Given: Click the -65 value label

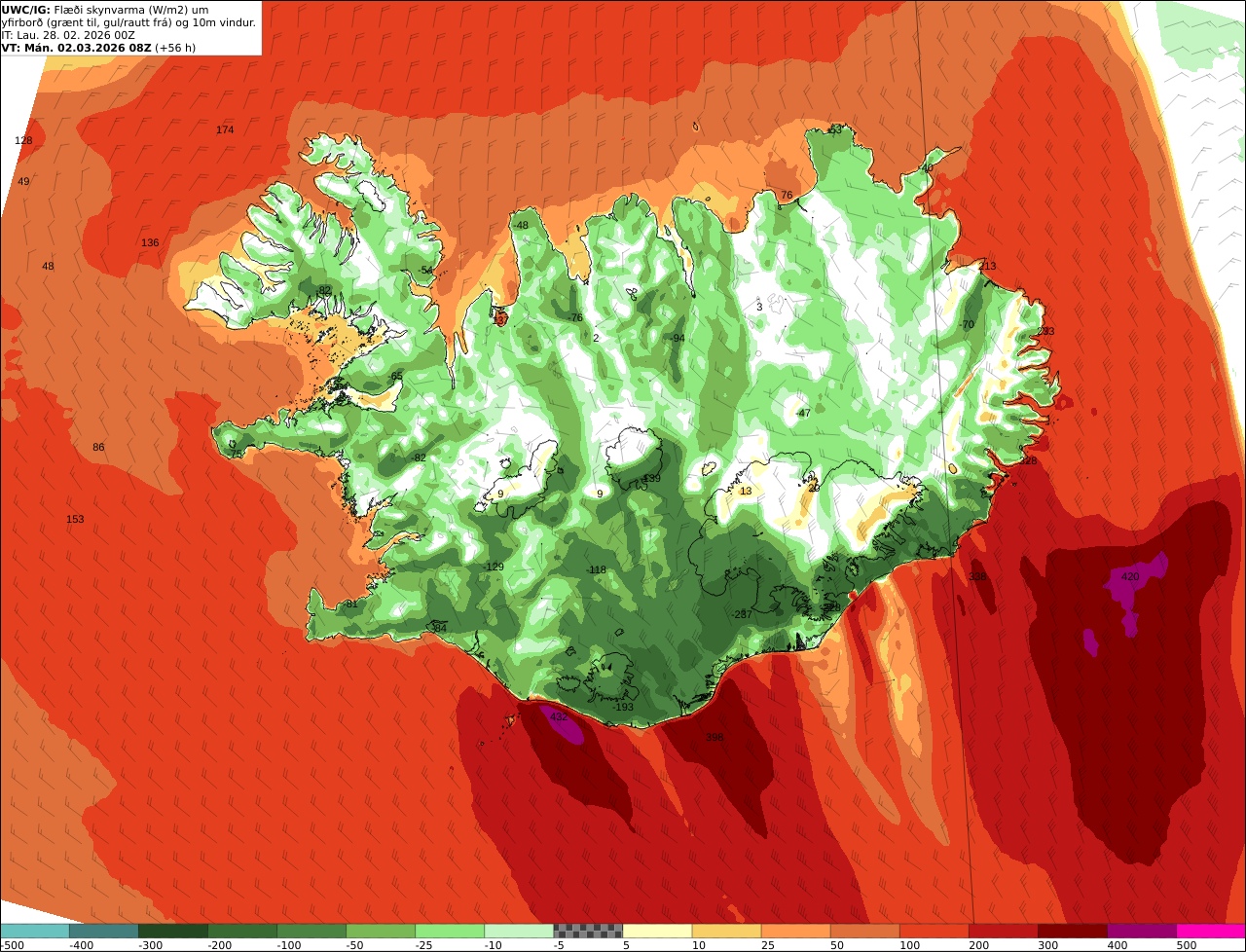Looking at the screenshot, I should 394,376.
